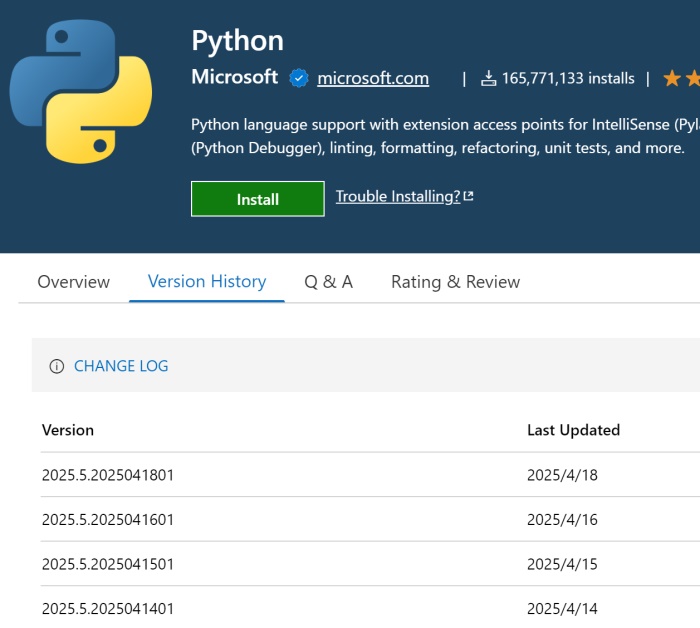Click the verified publisher badge icon
Image resolution: width=700 pixels, height=628 pixels.
pos(299,79)
